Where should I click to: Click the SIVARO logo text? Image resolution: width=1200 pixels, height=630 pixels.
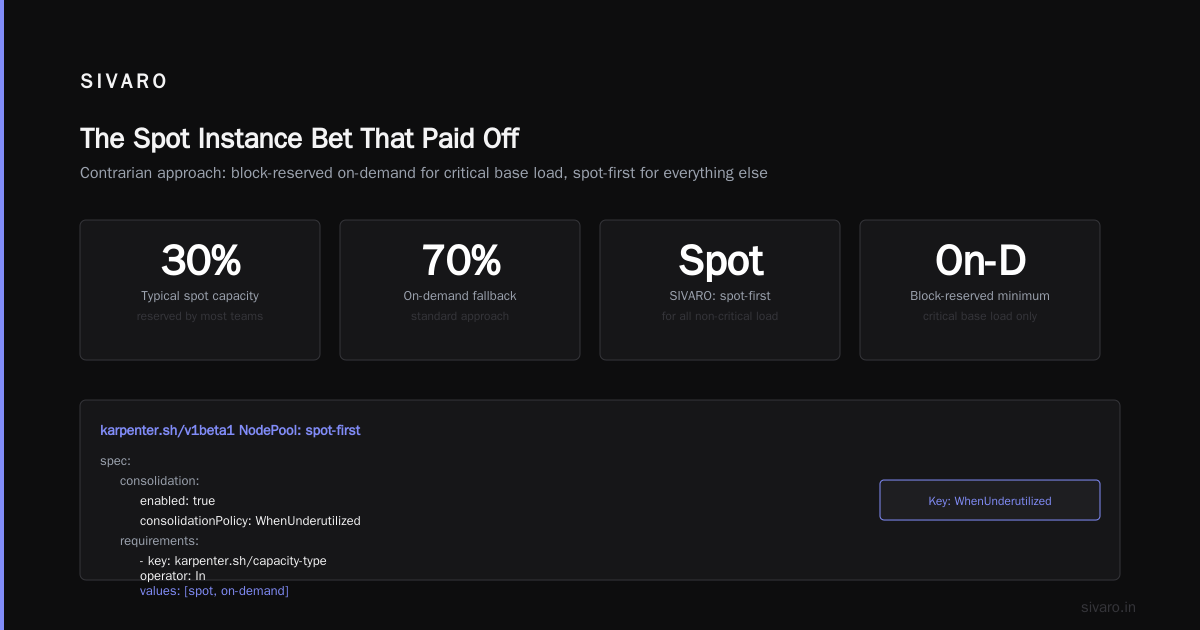[124, 82]
